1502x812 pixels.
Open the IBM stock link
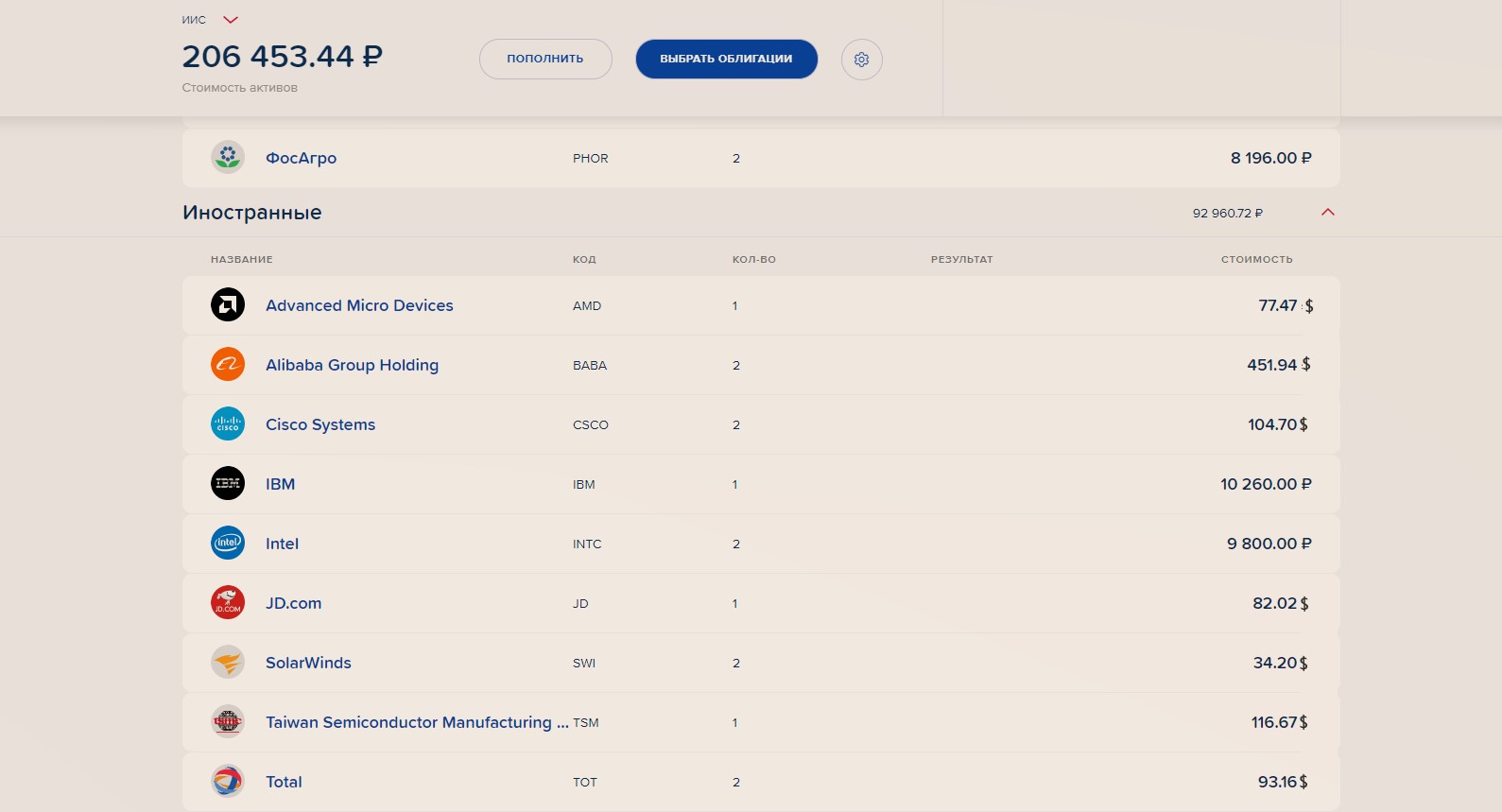pyautogui.click(x=280, y=484)
